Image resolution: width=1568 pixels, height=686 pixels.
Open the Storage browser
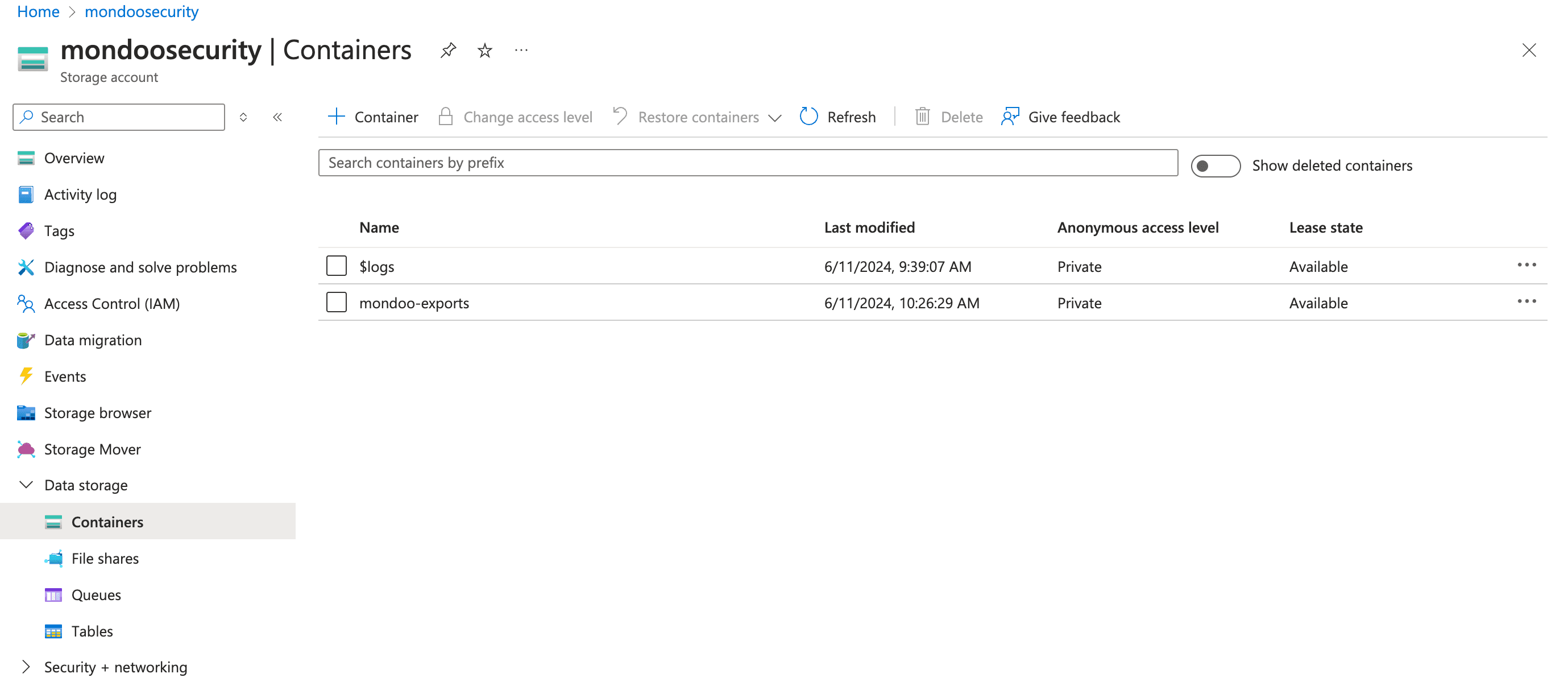click(x=97, y=412)
